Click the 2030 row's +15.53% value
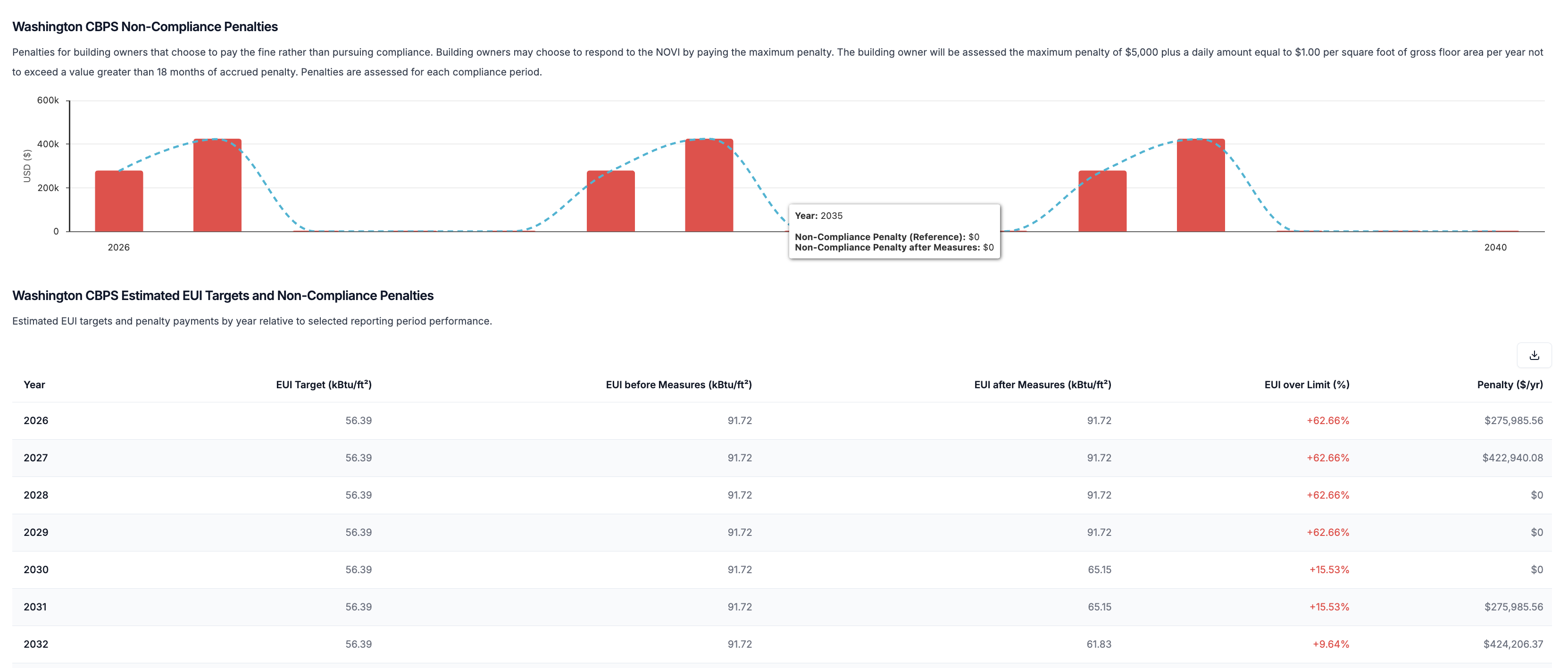Screen dimensions: 1568x668 tap(1329, 570)
